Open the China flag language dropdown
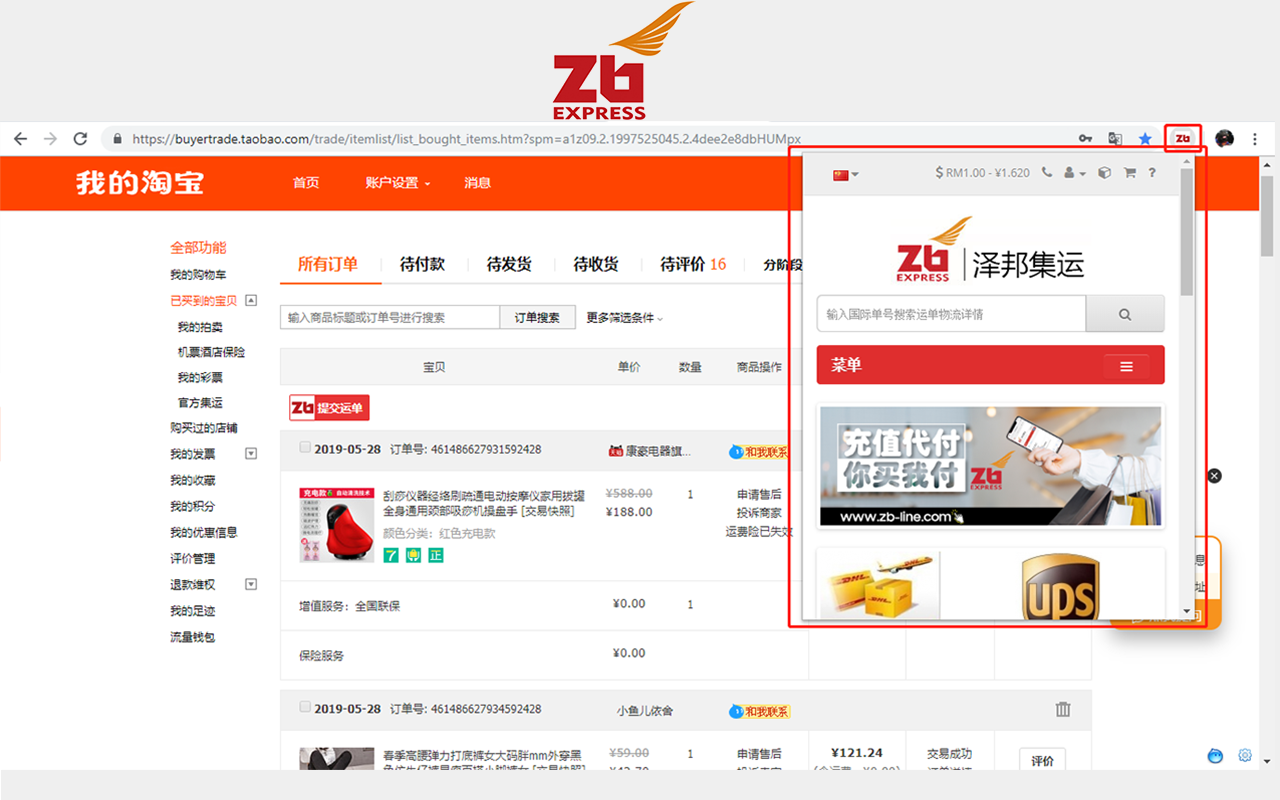The width and height of the screenshot is (1280, 800). (x=845, y=174)
